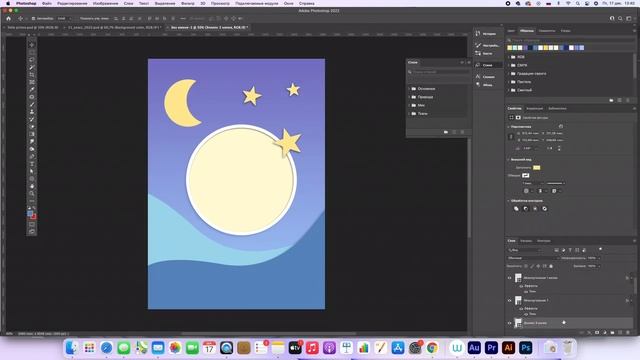
Task: Create new group in Layers panel
Action: (612, 333)
